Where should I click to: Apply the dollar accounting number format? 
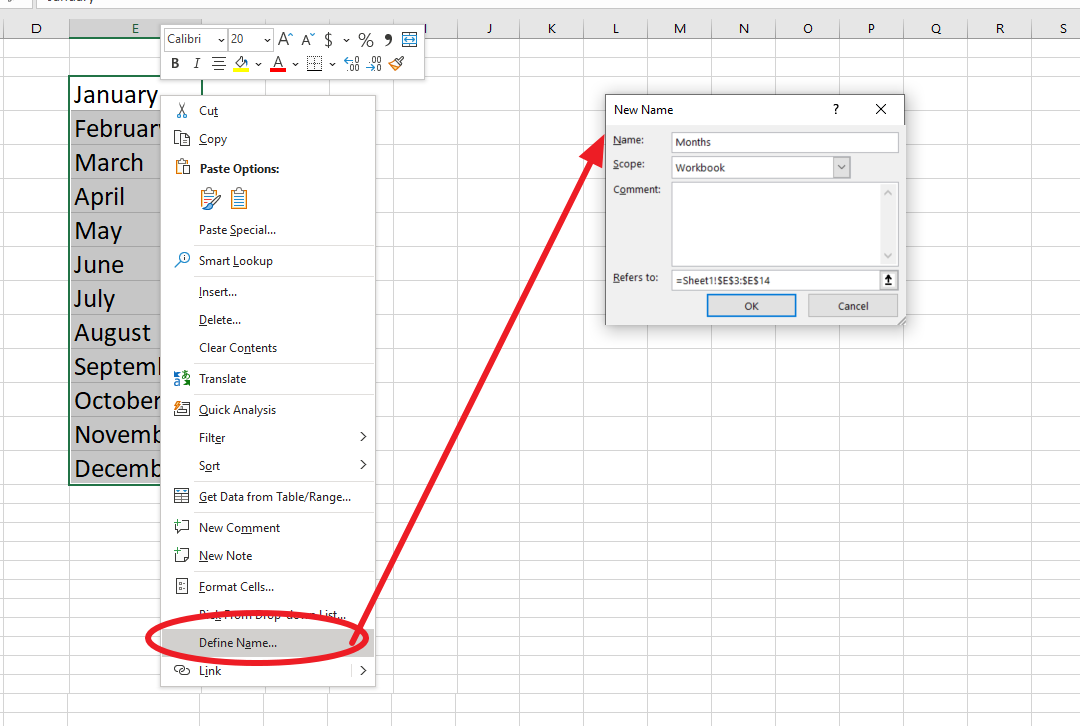pos(329,39)
